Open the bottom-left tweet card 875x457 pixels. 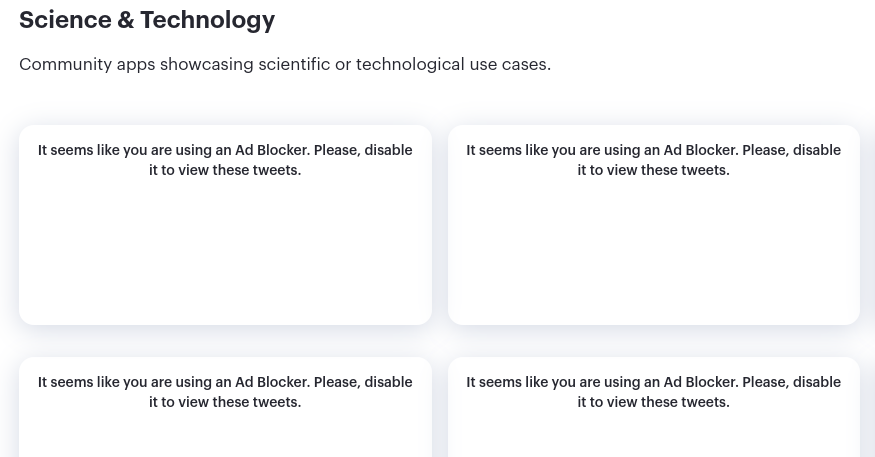(x=225, y=407)
